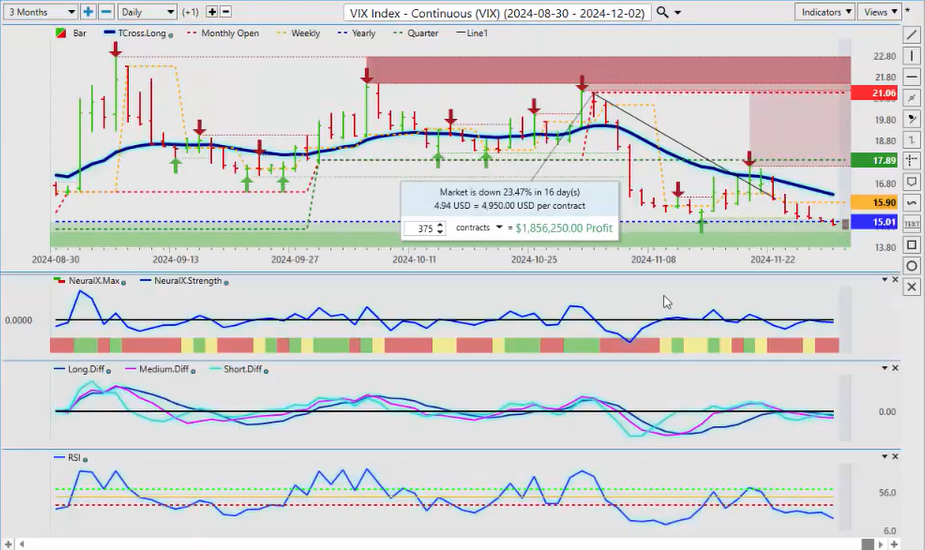Click the scroll left arrow at bottom

pyautogui.click(x=22, y=544)
